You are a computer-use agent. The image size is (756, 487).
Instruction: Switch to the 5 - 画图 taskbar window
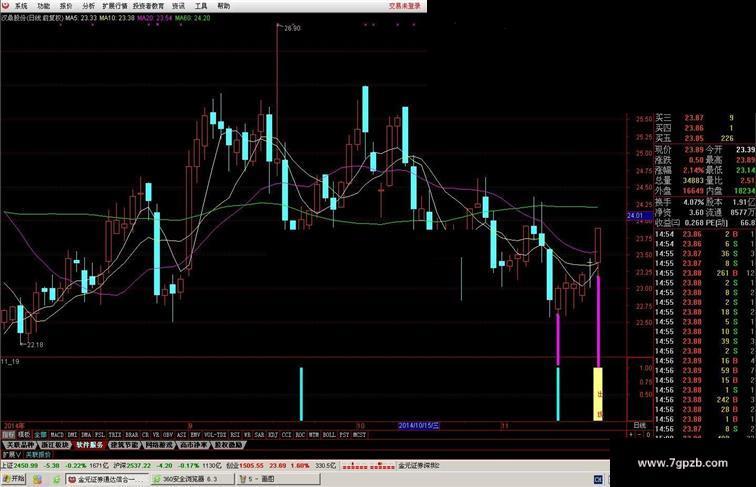(x=278, y=479)
